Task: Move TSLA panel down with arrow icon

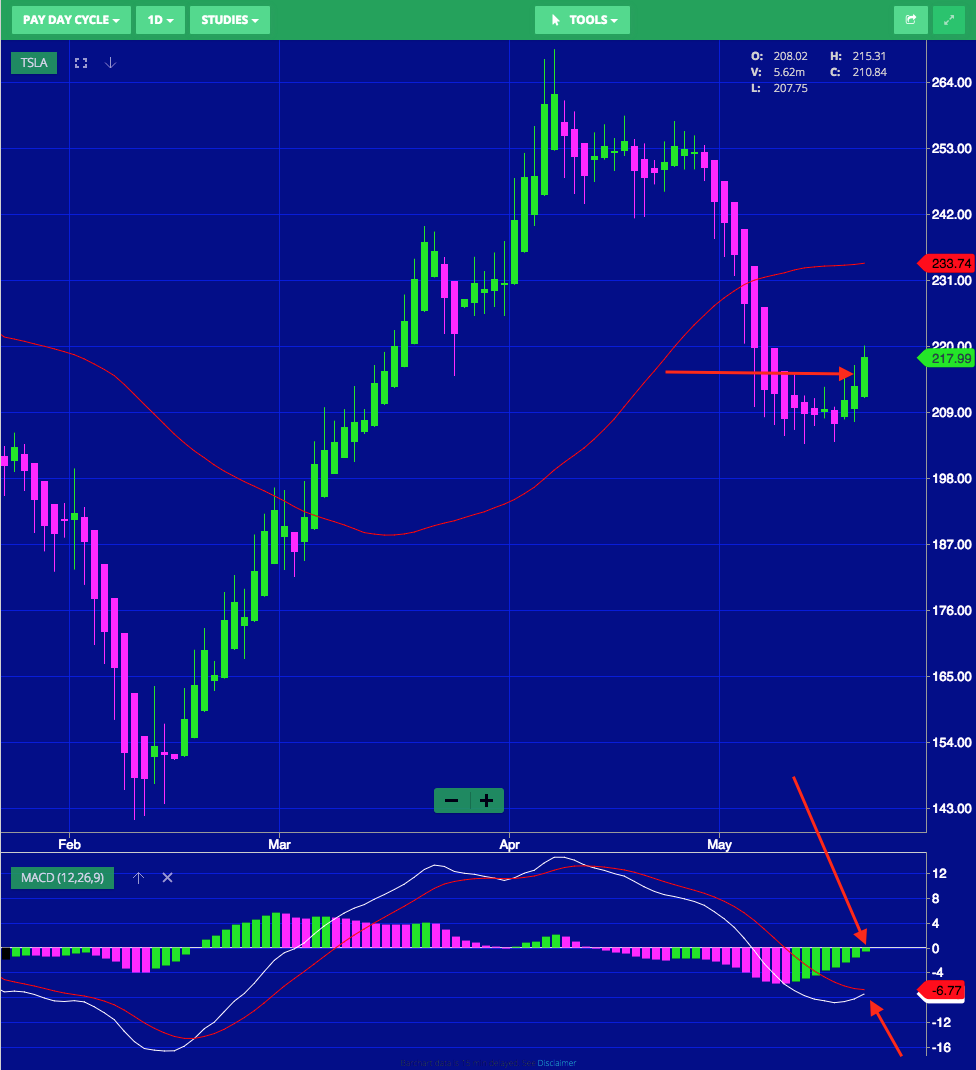Action: (111, 63)
